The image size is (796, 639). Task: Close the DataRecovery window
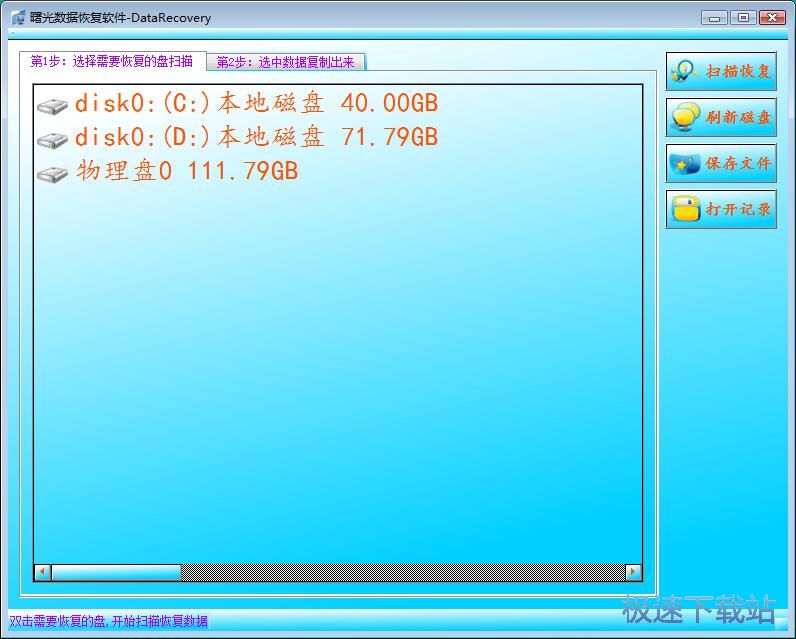[x=772, y=18]
